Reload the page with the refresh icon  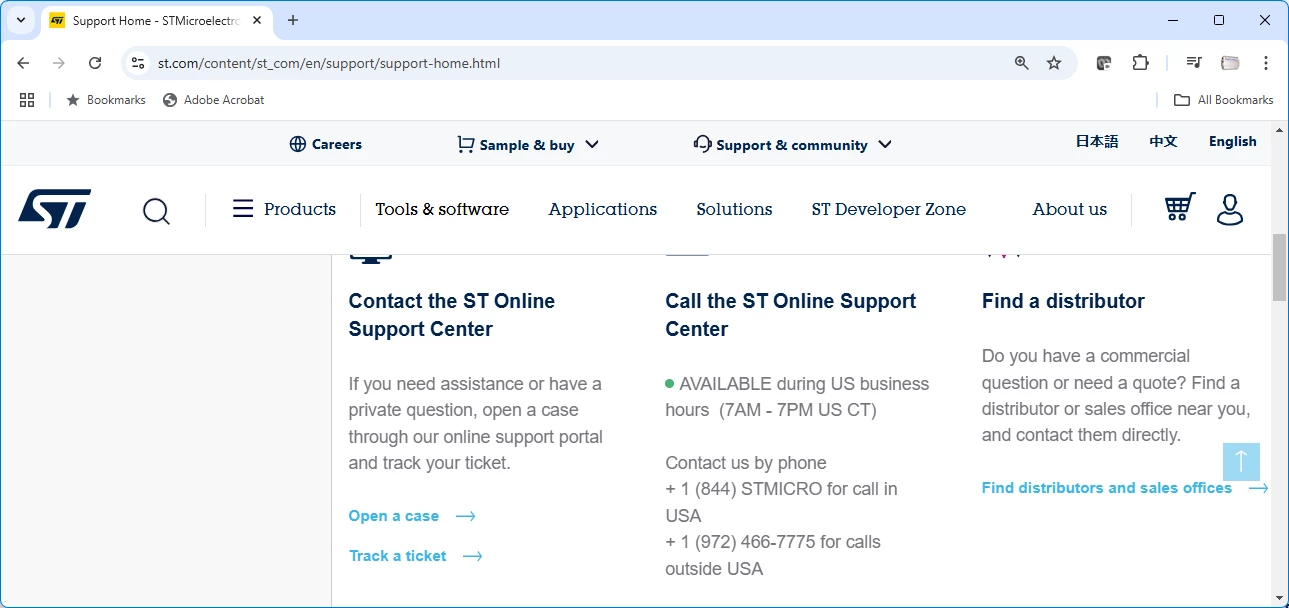(x=95, y=63)
